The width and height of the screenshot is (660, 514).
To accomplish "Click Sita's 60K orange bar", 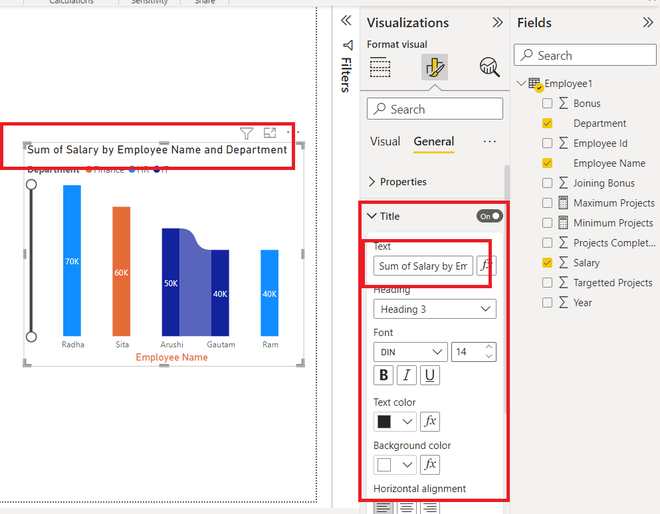I will (121, 272).
